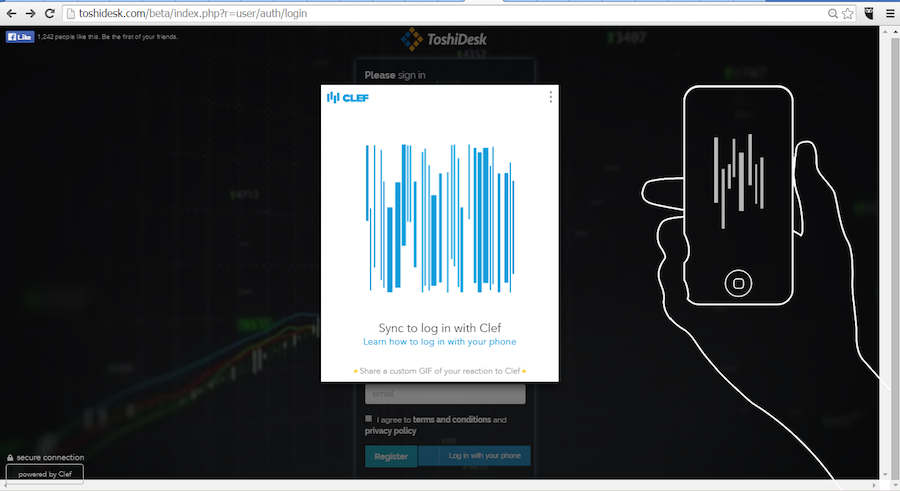
Task: Click the Clef logo in the popup
Action: click(x=348, y=98)
